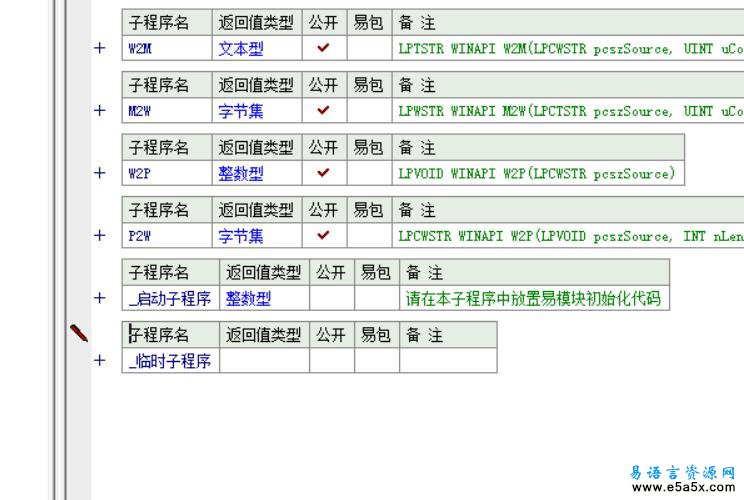Viewport: 744px width, 500px height.
Task: Expand the M2W subroutine
Action: pyautogui.click(x=100, y=111)
